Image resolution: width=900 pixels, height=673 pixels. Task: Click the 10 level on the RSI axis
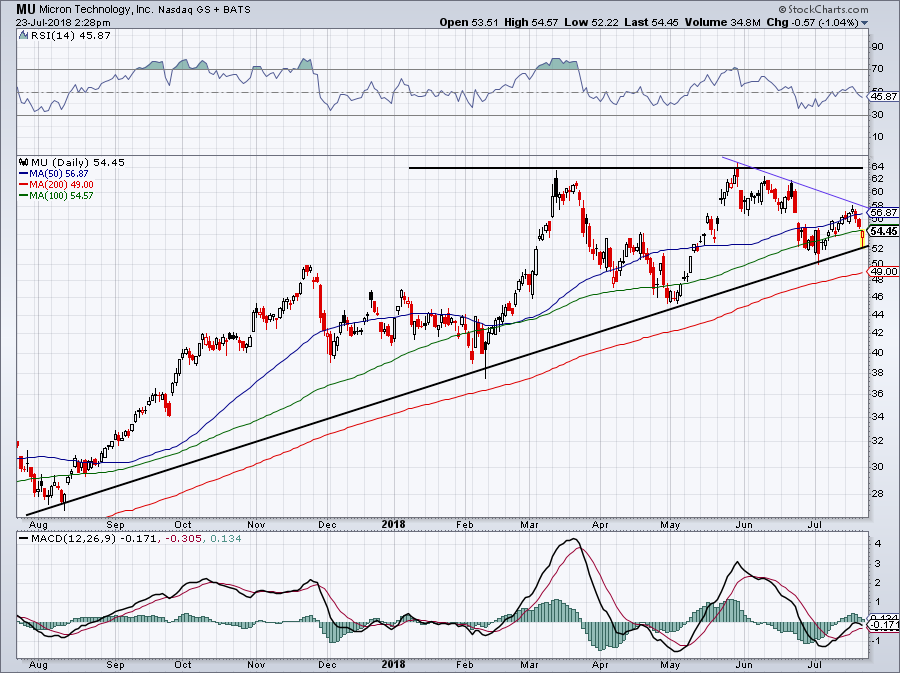pyautogui.click(x=878, y=137)
